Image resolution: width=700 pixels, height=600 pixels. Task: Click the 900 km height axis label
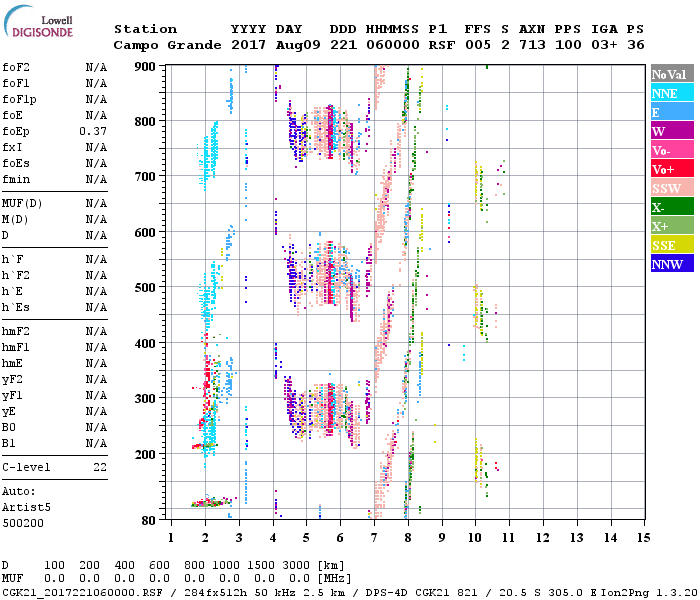click(146, 67)
